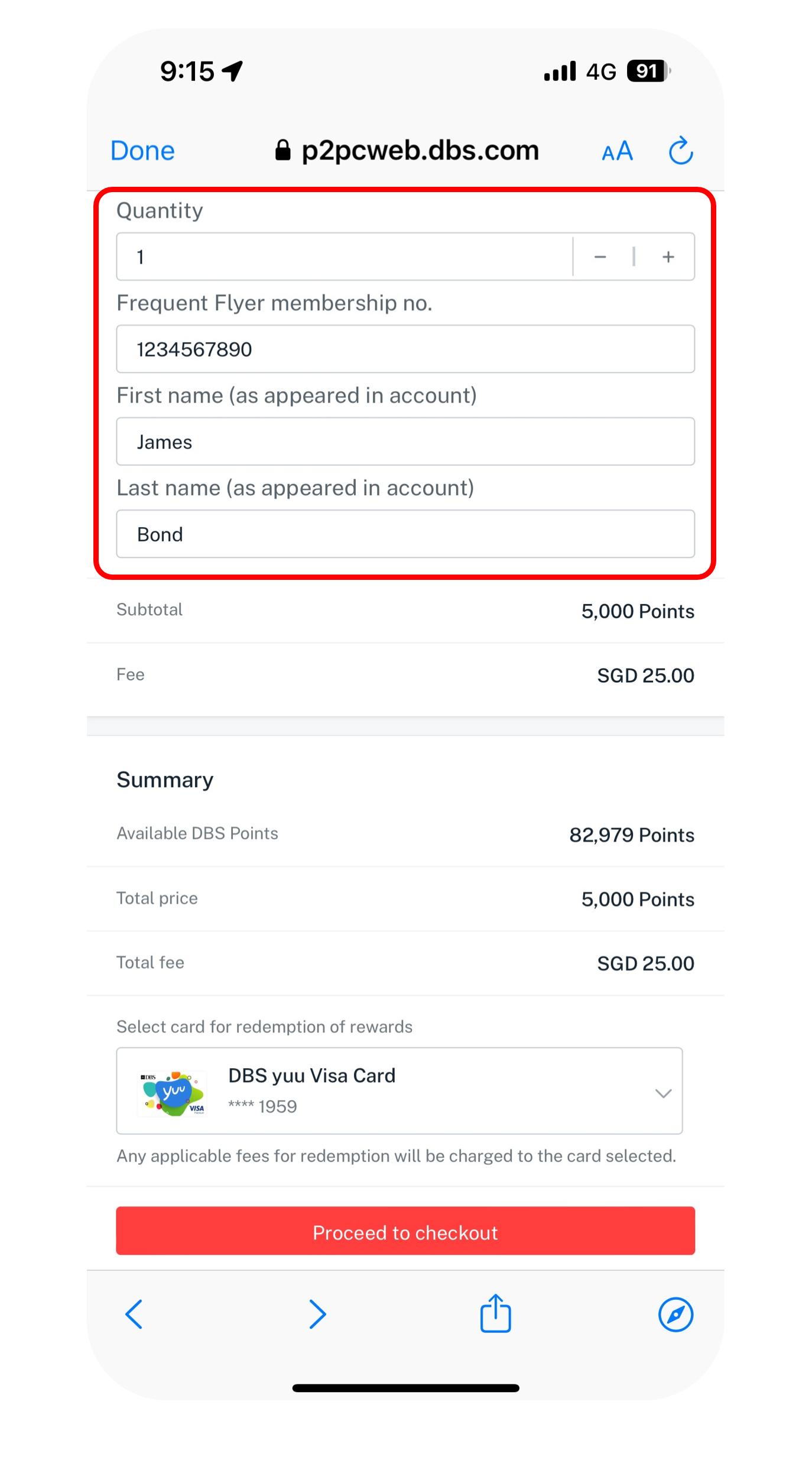Edit the First name field James
The height and width of the screenshot is (1463, 812).
coord(405,442)
